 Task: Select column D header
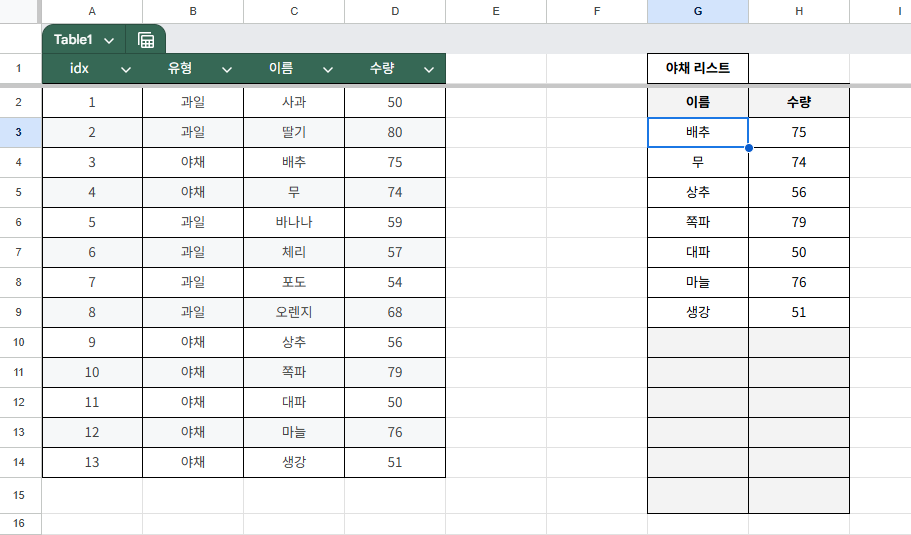(395, 11)
